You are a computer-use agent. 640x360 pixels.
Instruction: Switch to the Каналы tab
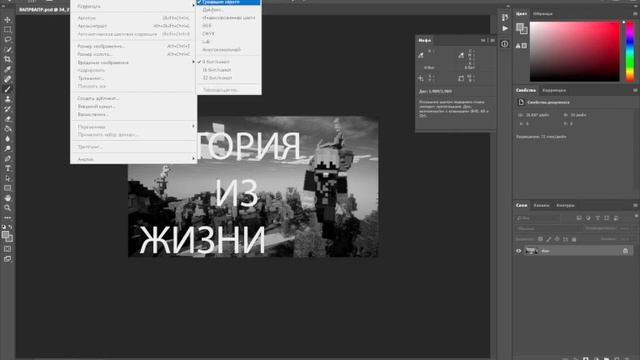[541, 205]
